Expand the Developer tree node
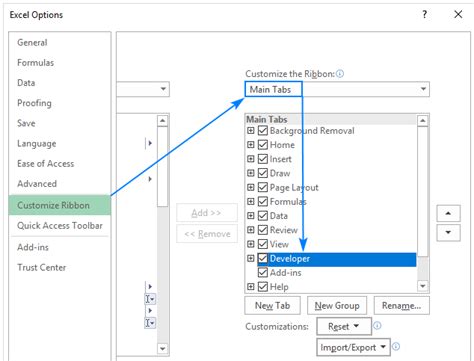The height and width of the screenshot is (361, 474). click(x=251, y=258)
